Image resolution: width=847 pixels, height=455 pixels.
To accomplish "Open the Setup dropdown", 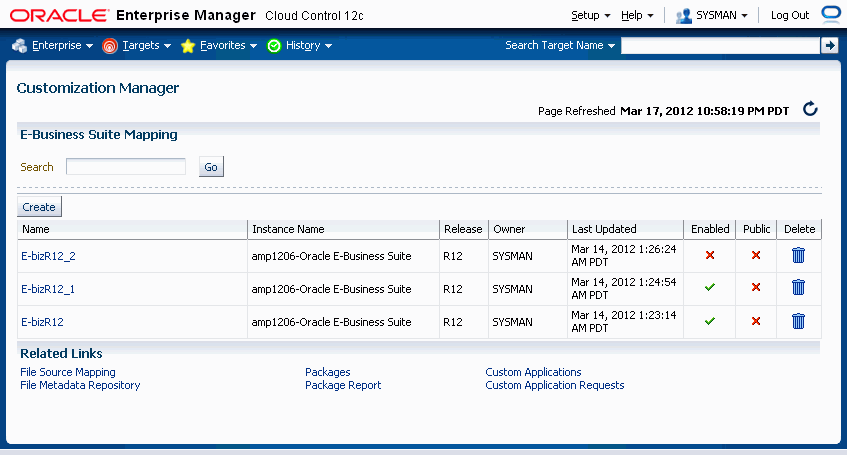I will coord(590,16).
